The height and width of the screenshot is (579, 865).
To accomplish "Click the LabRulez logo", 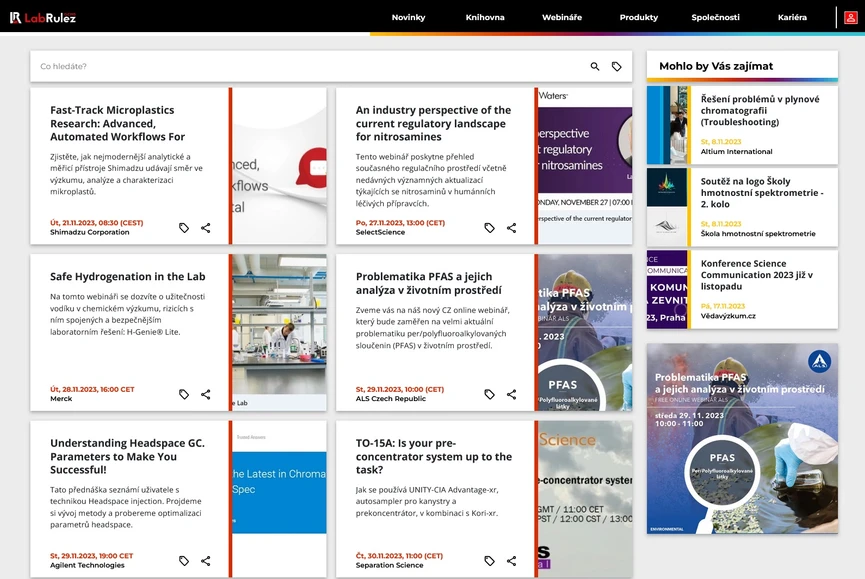I will (45, 16).
